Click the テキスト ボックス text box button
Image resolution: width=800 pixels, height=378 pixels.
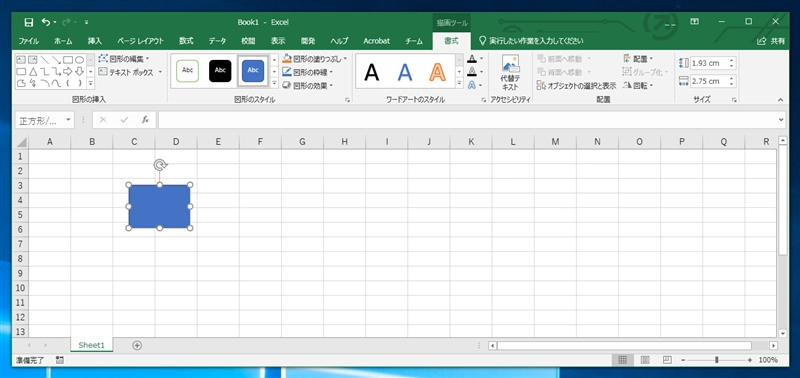click(130, 72)
